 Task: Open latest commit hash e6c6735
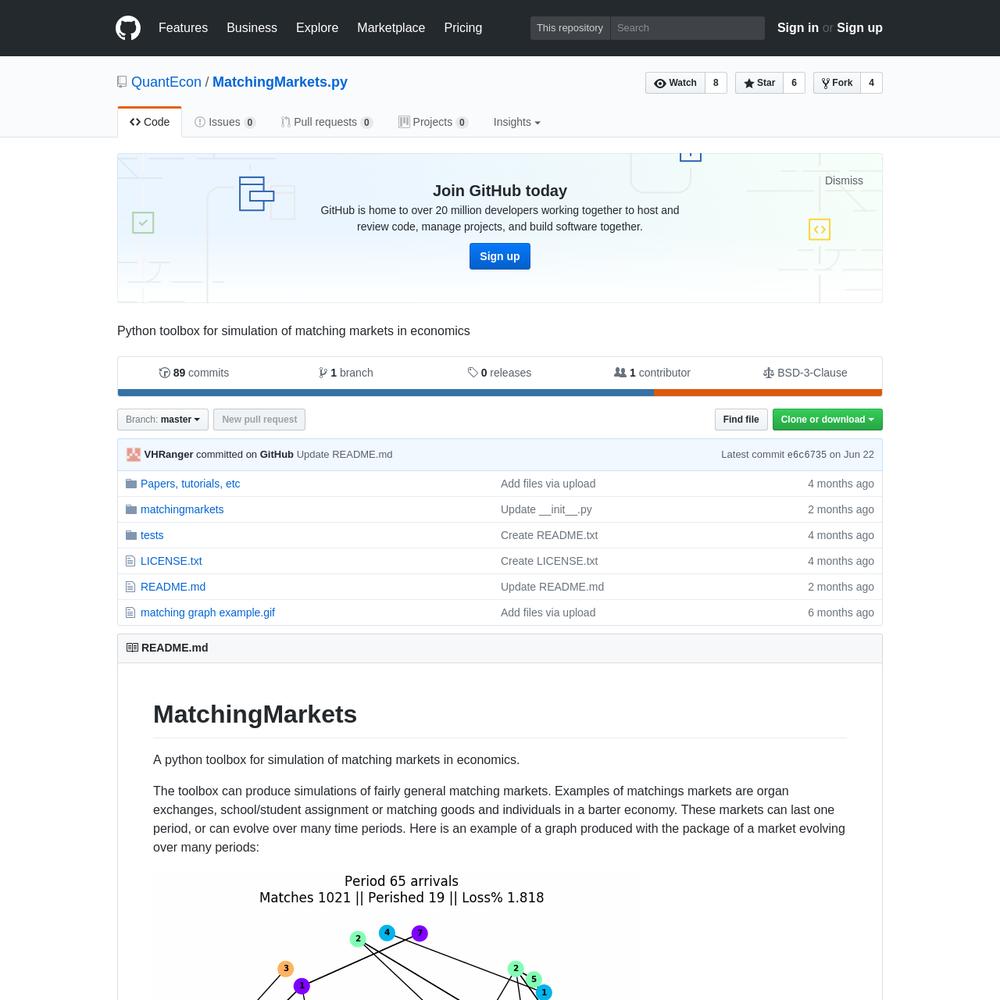(x=806, y=454)
